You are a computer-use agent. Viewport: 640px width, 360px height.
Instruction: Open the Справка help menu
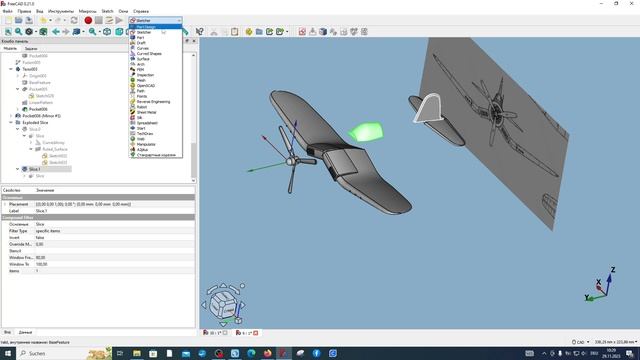pos(141,11)
